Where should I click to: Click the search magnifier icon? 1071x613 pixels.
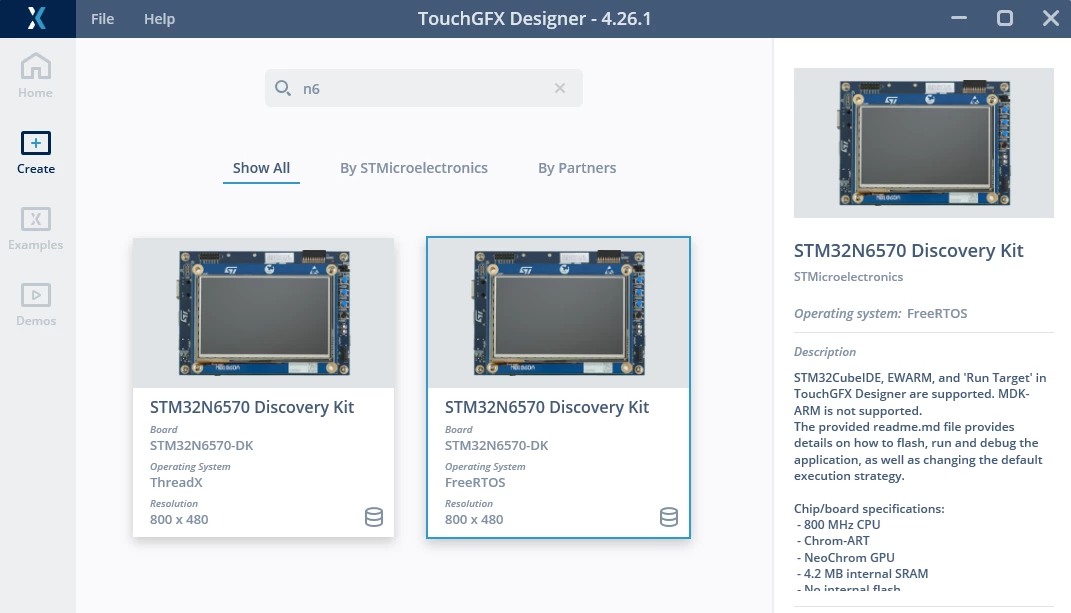point(283,88)
